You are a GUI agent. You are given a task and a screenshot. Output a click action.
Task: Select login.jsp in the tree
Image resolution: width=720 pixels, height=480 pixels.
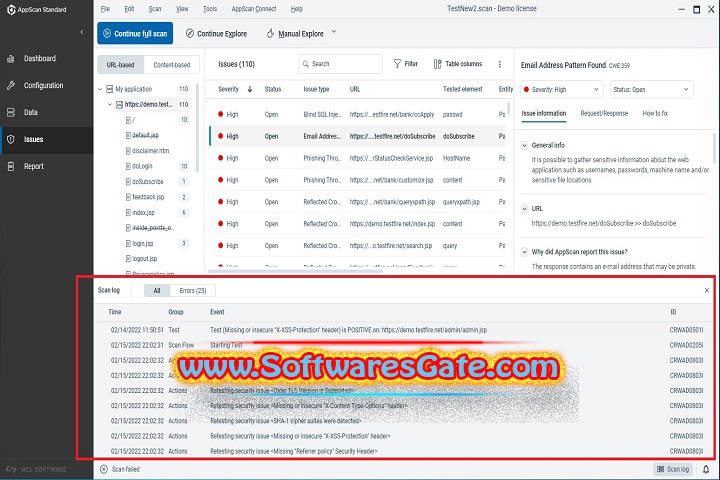142,243
